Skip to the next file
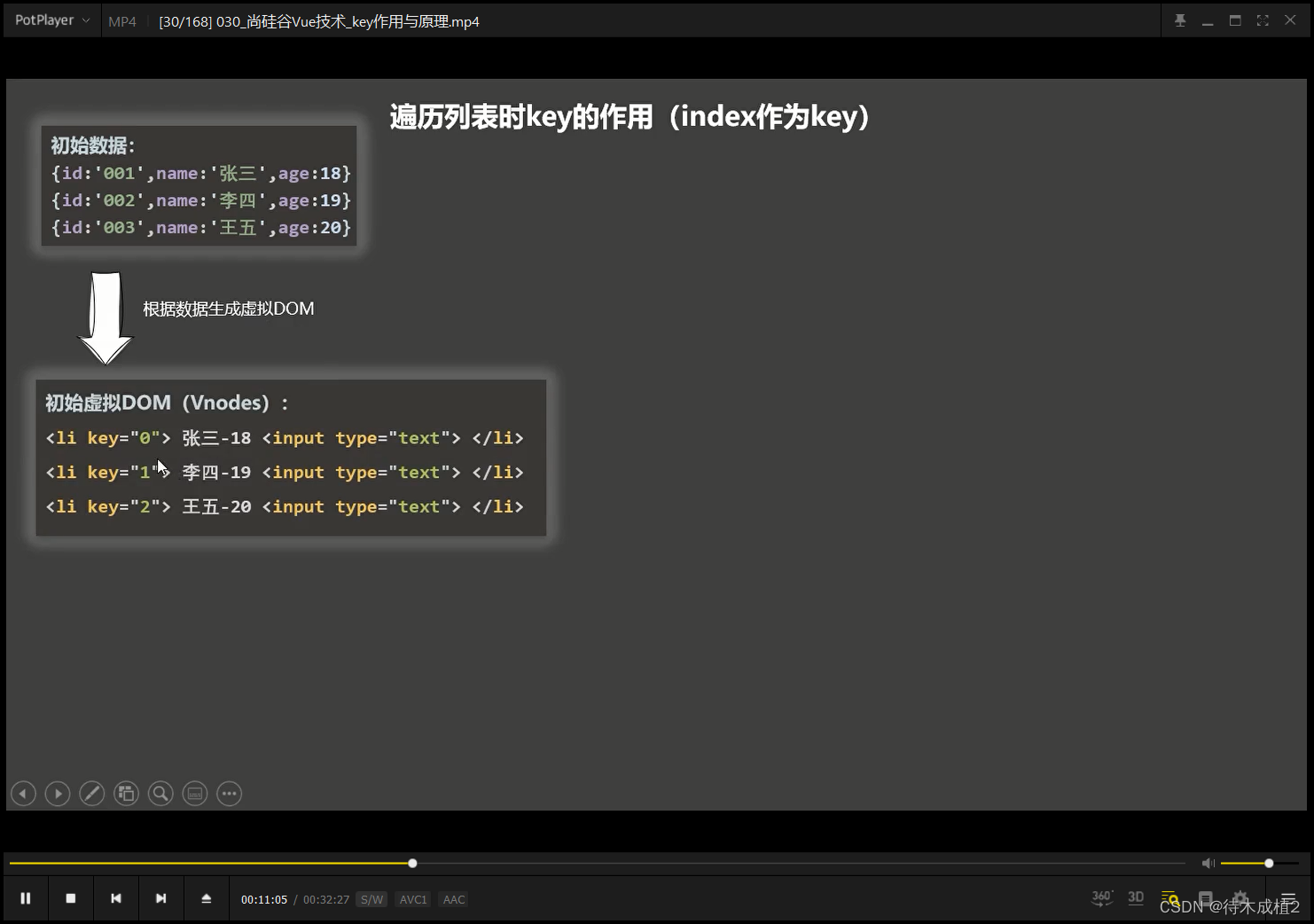The image size is (1314, 924). pyautogui.click(x=161, y=898)
